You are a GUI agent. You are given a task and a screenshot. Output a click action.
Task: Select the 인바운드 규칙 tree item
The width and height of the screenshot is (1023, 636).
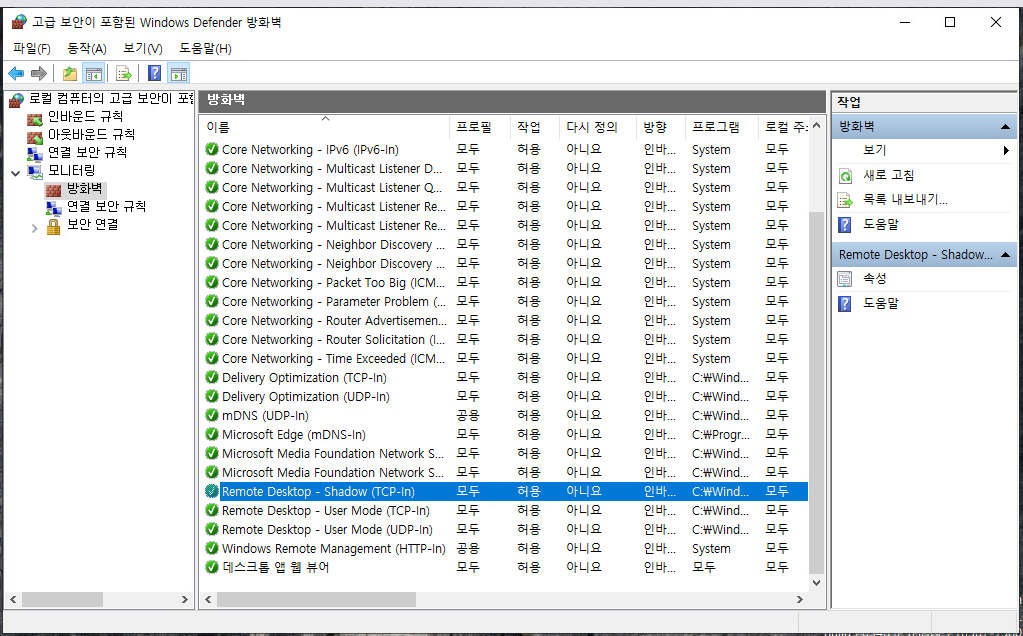[85, 117]
